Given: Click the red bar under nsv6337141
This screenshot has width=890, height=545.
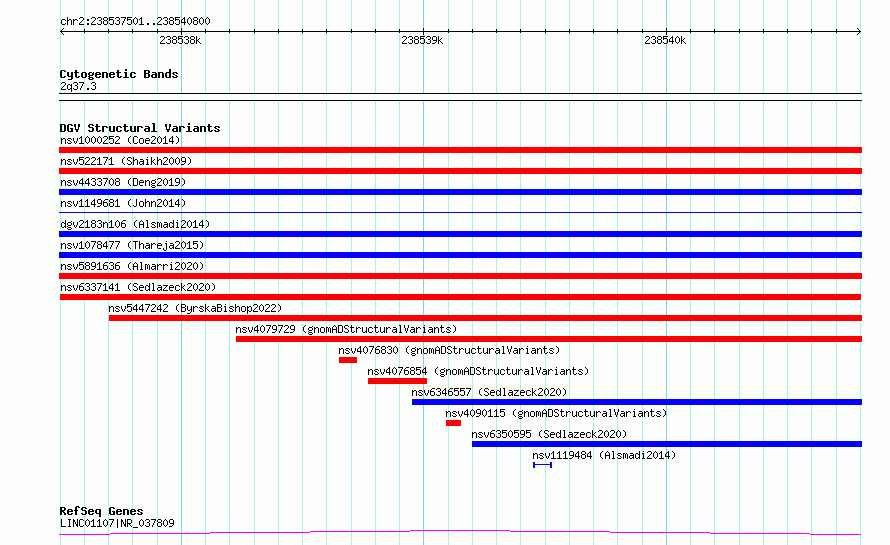Looking at the screenshot, I should [x=460, y=297].
